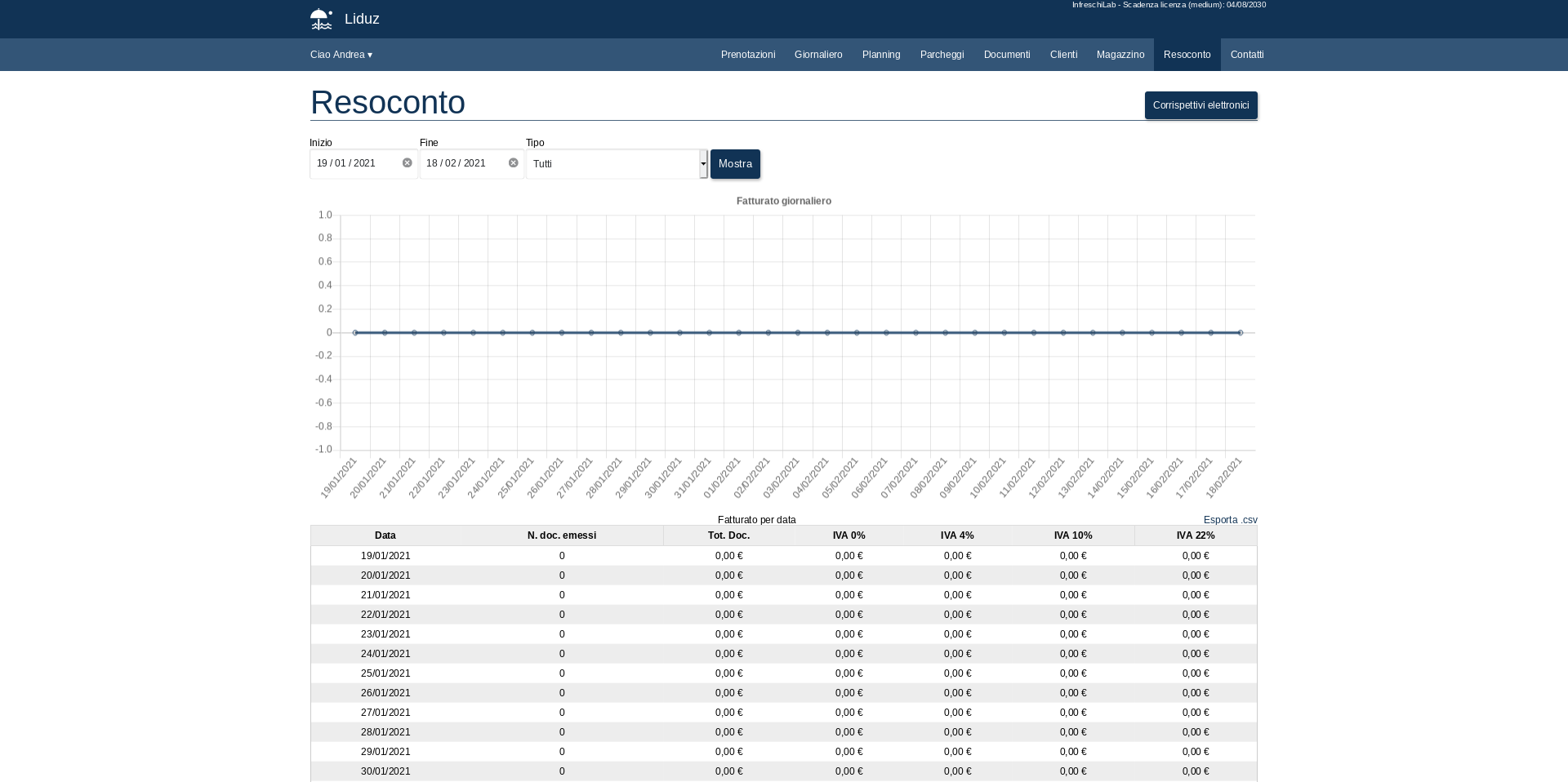Click the first chart point at 19/01/2021

click(x=355, y=333)
